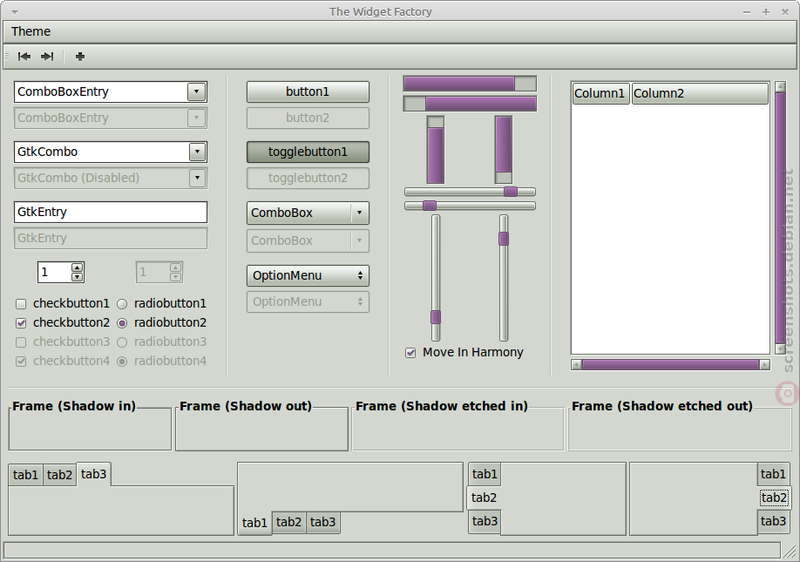The image size is (800, 562).
Task: Click the upper horizontal slider handle
Action: coord(511,191)
